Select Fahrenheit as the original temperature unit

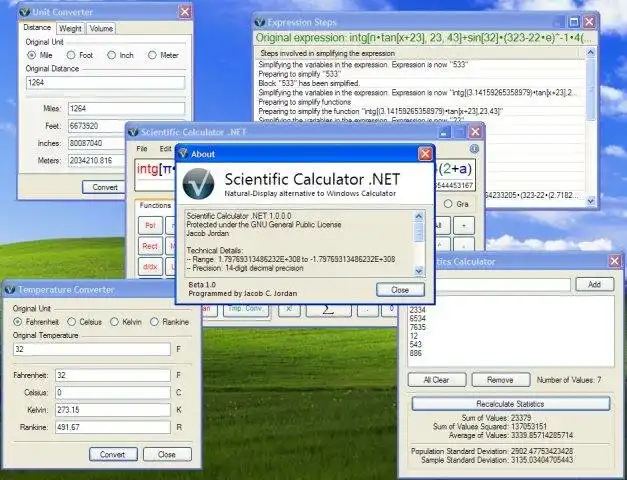click(x=17, y=322)
